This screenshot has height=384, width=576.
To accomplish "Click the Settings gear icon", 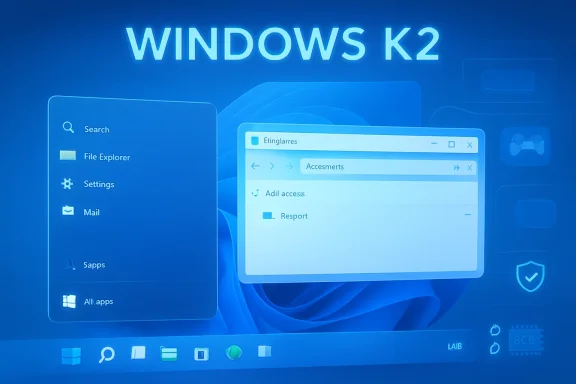I will (x=67, y=183).
